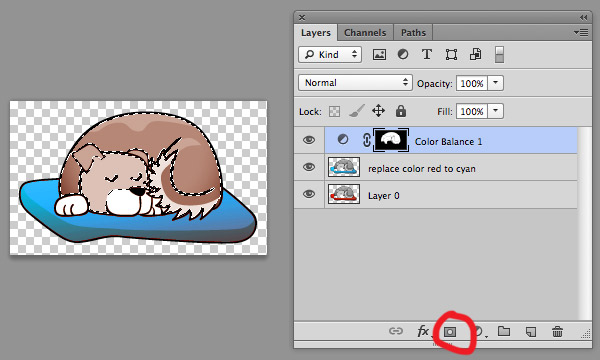Hide the Color Balance 1 layer
The height and width of the screenshot is (360, 600).
[309, 140]
